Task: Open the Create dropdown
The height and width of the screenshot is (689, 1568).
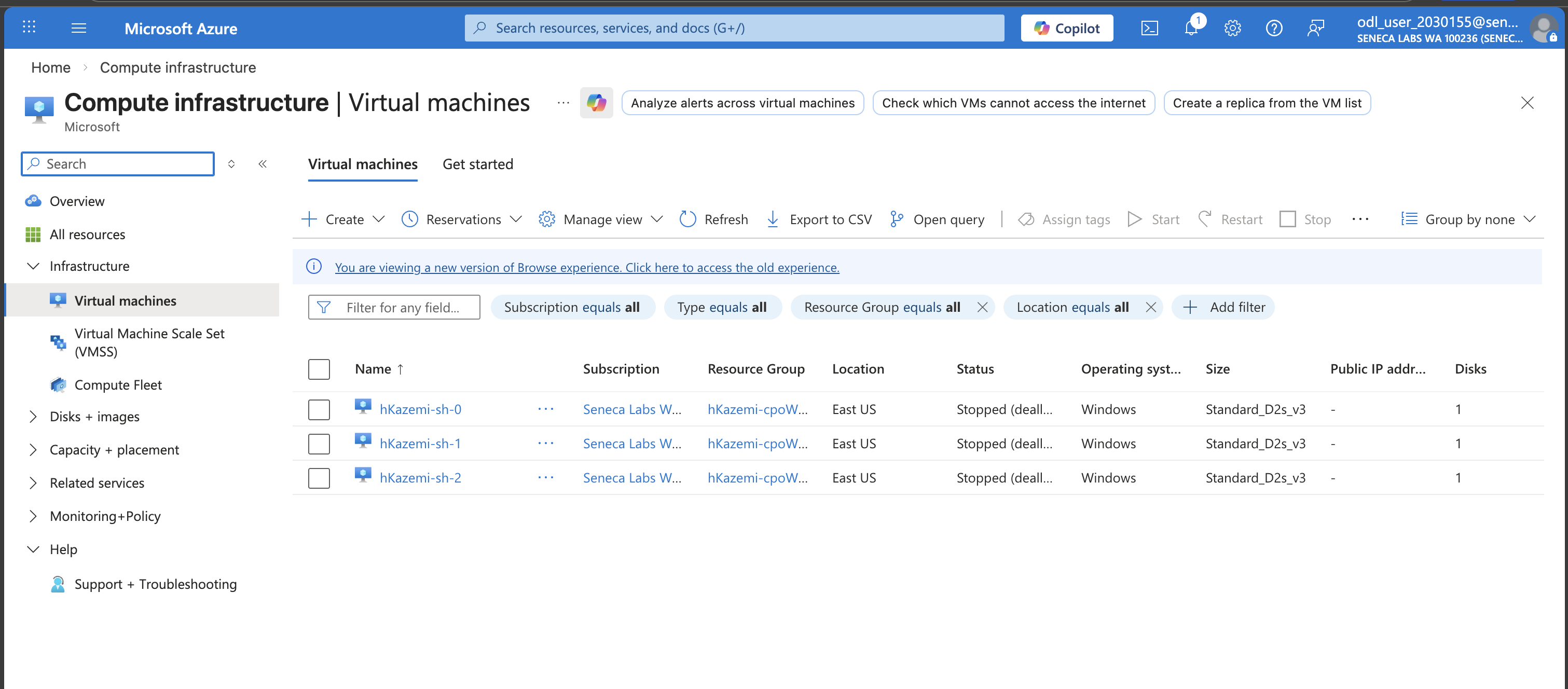Action: [x=343, y=219]
